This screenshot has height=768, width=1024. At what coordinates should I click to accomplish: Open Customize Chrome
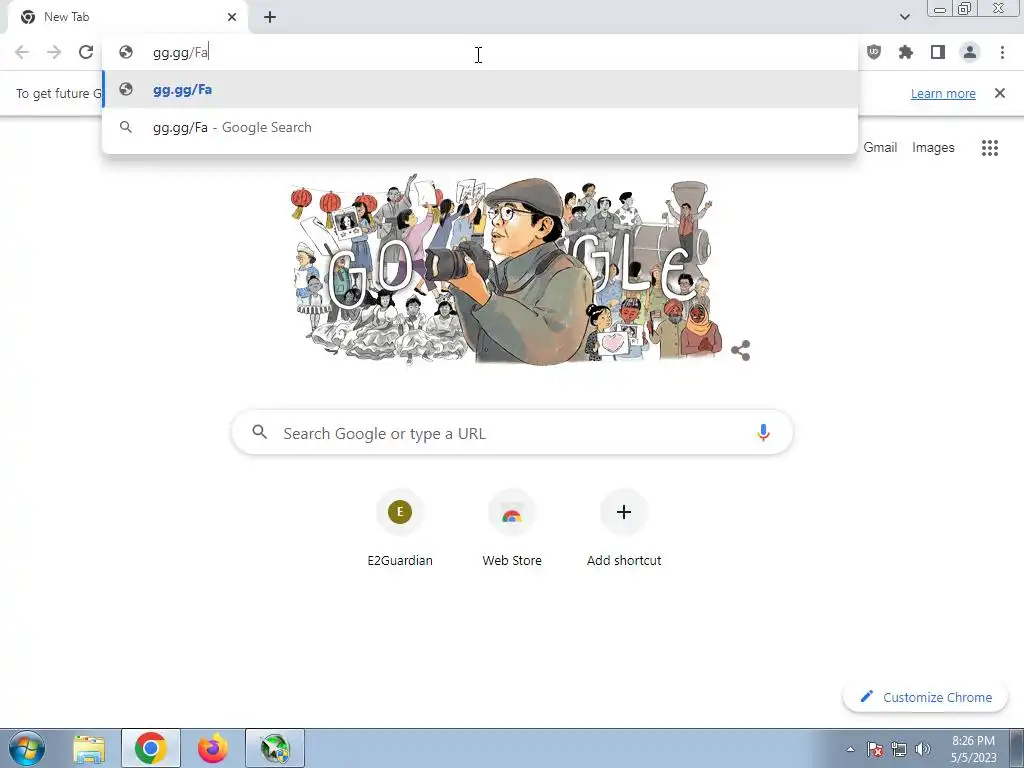[925, 697]
